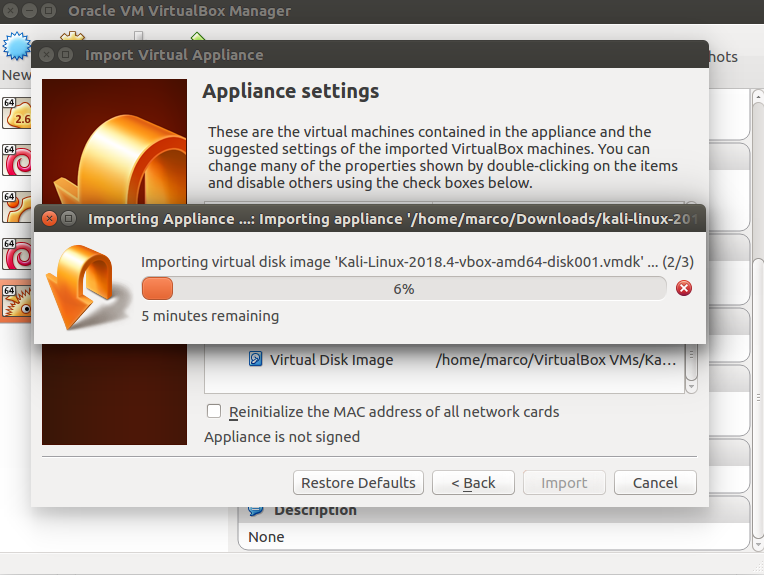
Task: Click the Restore Defaults button
Action: (x=358, y=482)
